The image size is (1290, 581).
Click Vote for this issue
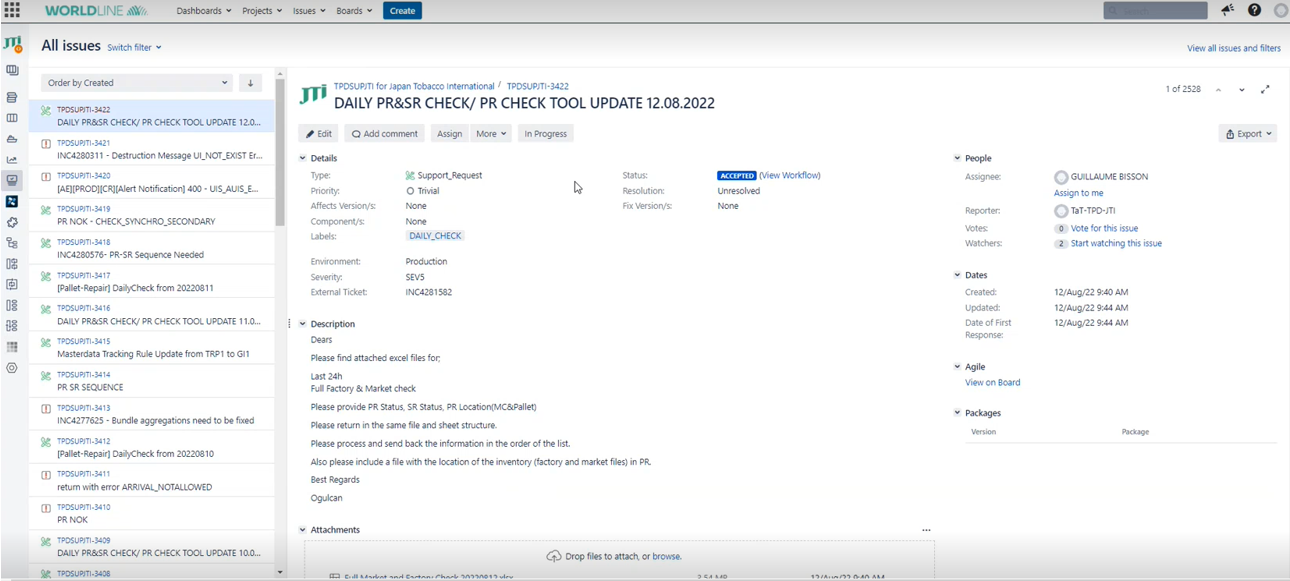tap(1104, 228)
